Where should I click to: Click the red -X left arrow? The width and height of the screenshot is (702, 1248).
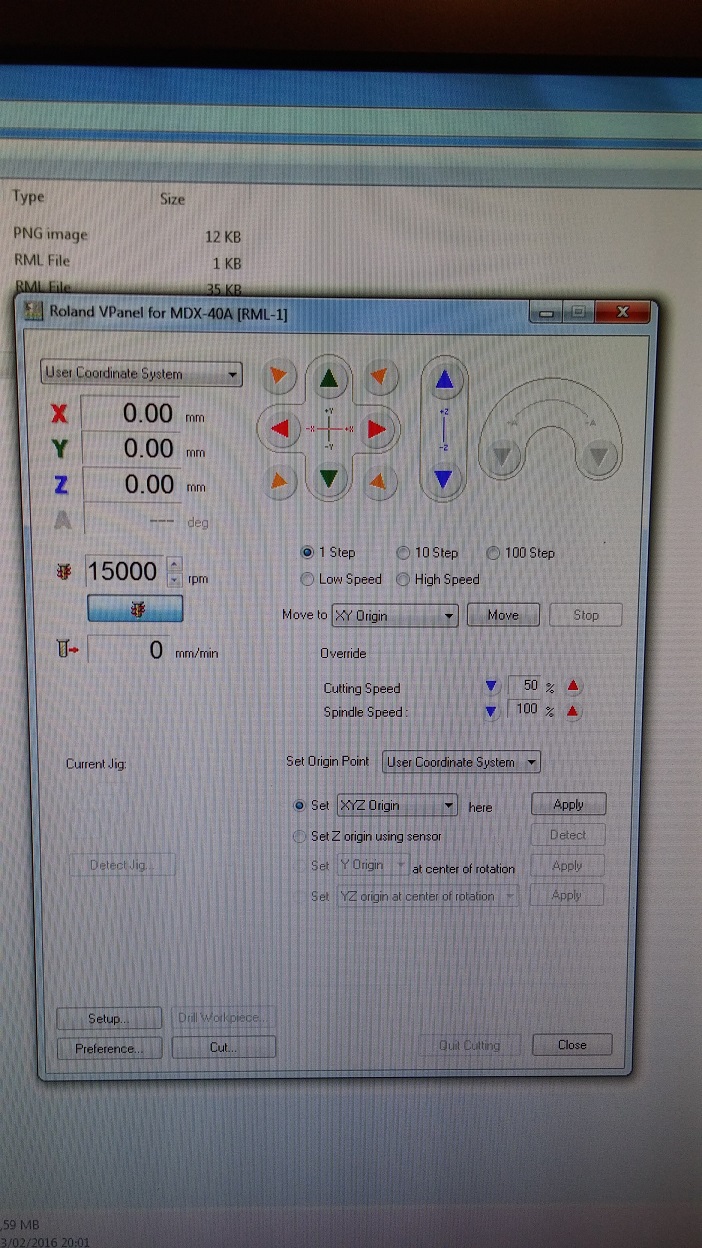(281, 430)
